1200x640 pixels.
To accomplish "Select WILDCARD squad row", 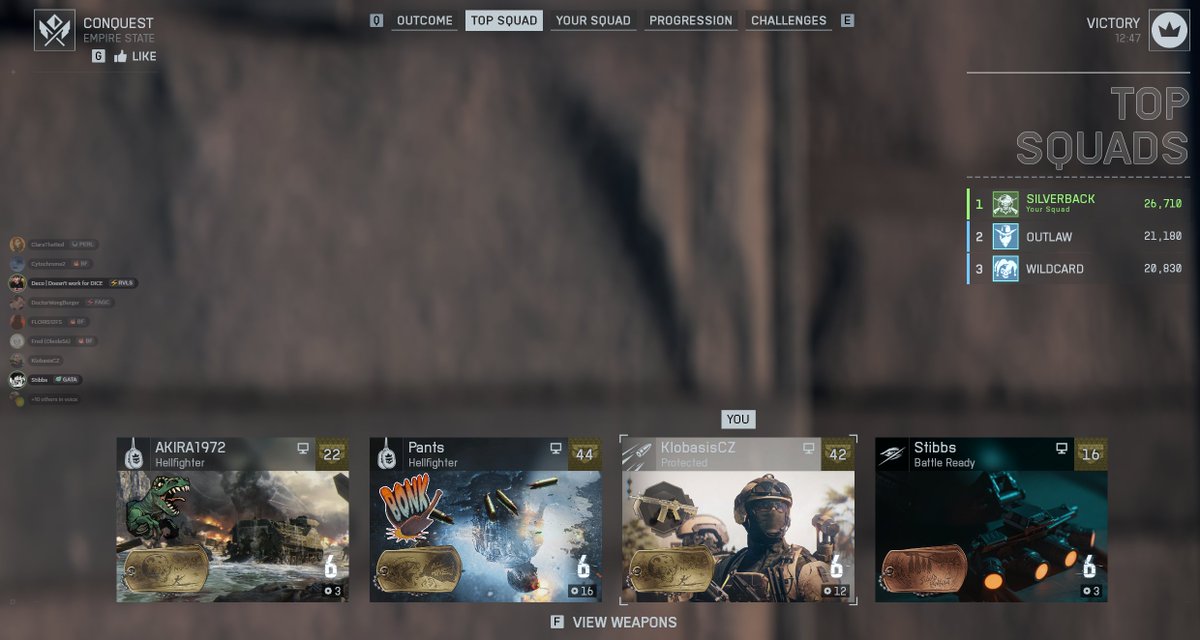I will pyautogui.click(x=1078, y=269).
